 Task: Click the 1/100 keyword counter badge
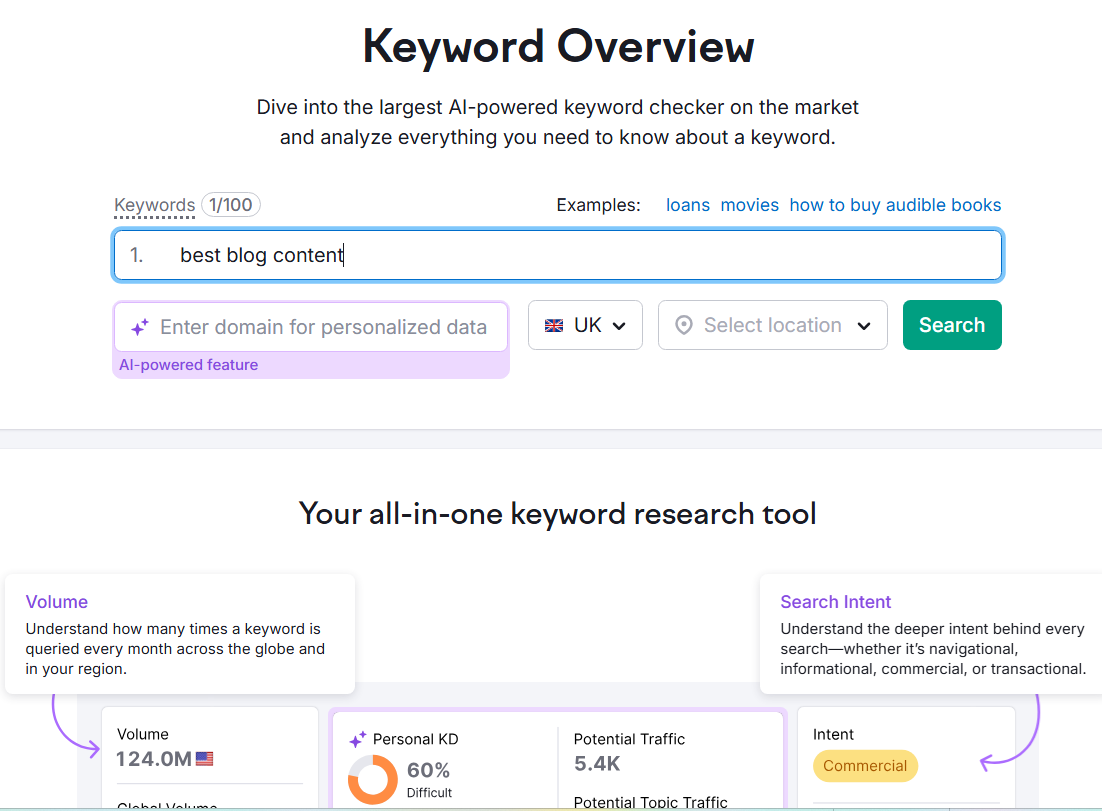tap(231, 205)
